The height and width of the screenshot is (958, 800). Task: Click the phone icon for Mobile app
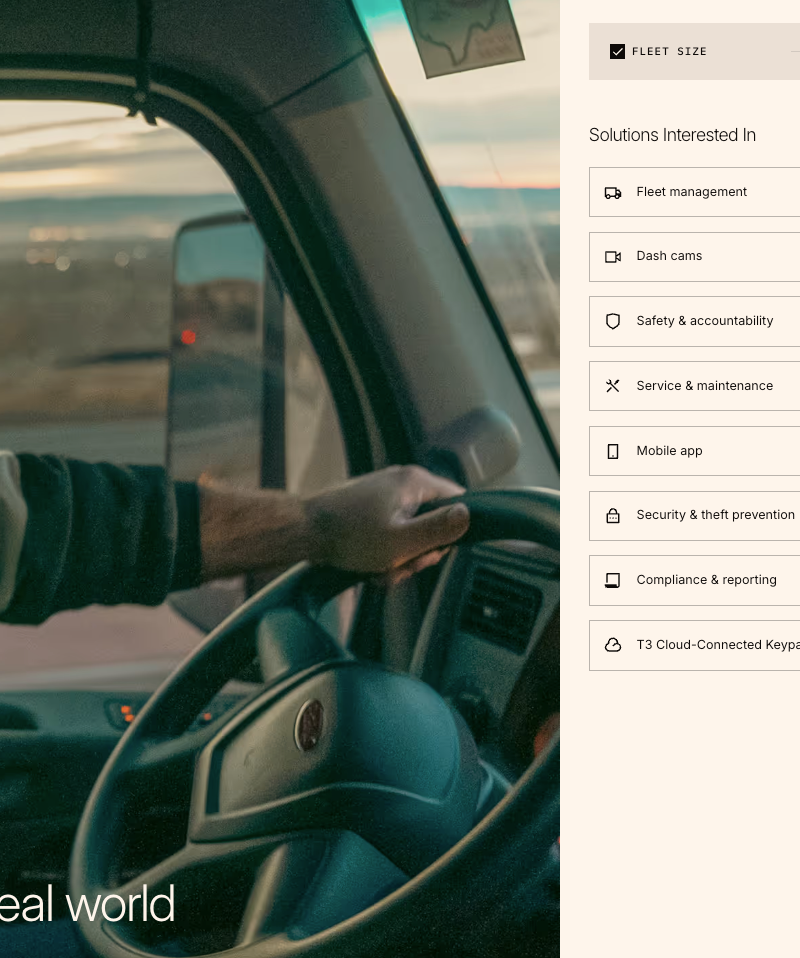click(x=612, y=452)
